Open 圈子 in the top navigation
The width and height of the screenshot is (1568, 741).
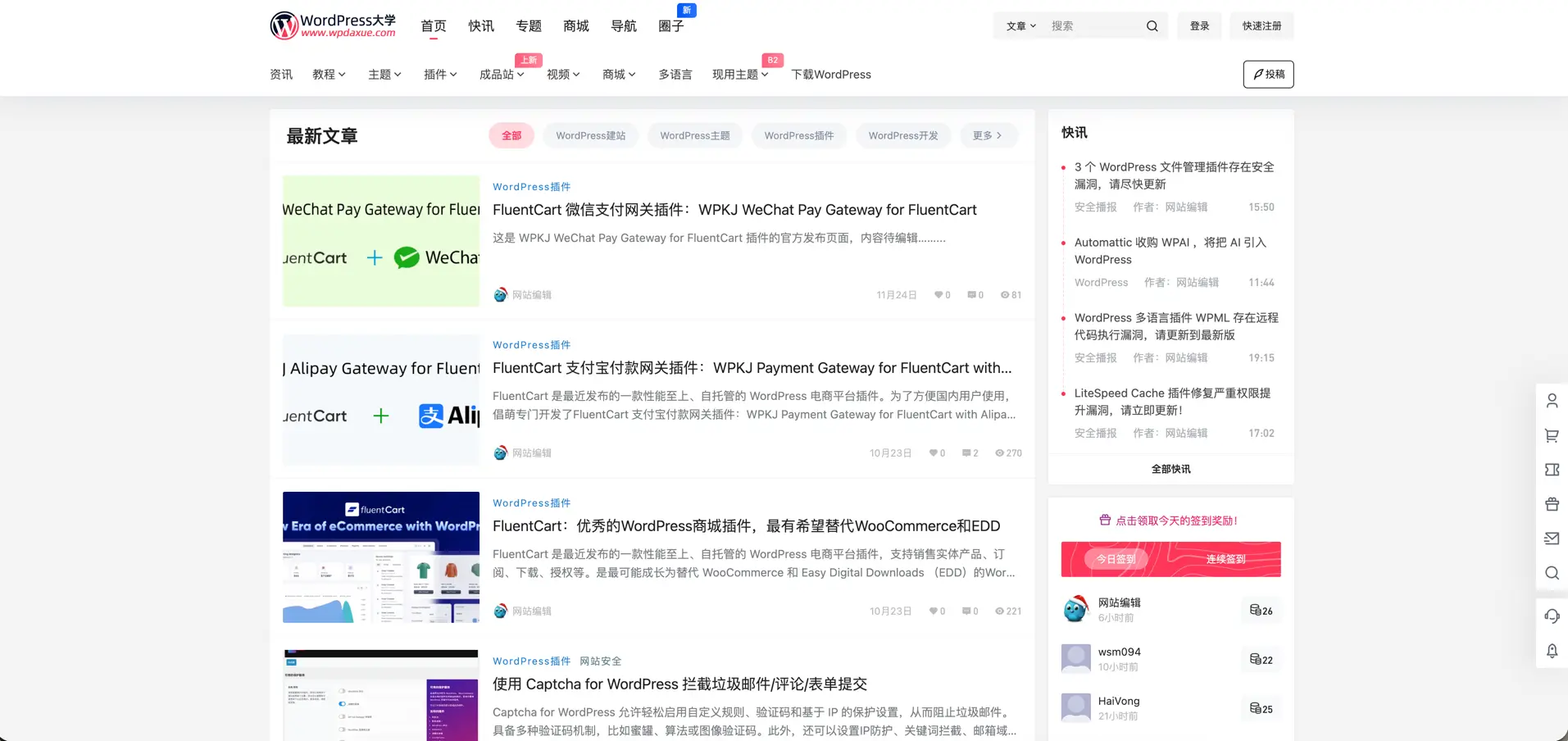(x=671, y=26)
